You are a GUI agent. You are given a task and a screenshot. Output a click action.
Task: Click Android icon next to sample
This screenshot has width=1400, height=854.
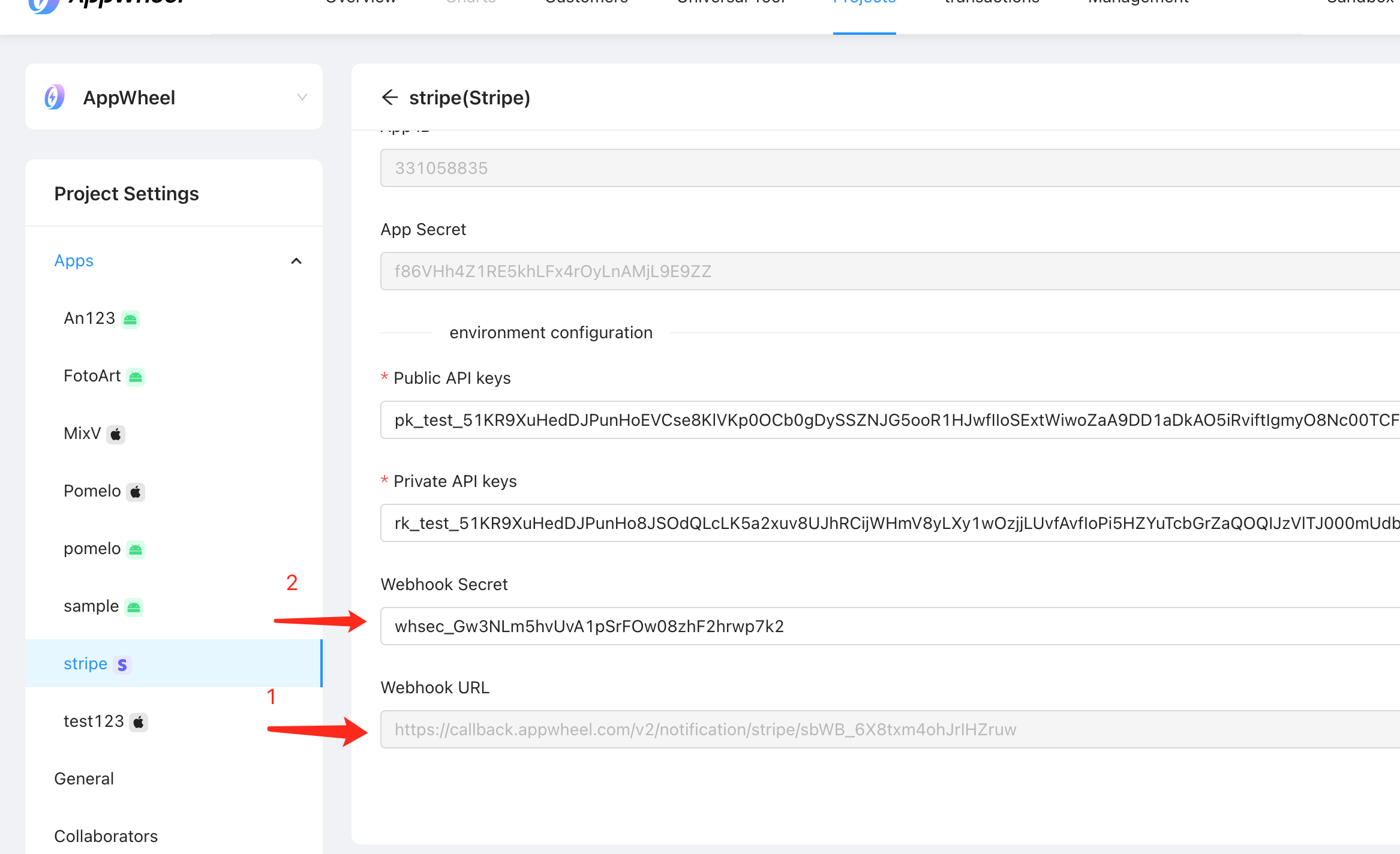pyautogui.click(x=134, y=607)
